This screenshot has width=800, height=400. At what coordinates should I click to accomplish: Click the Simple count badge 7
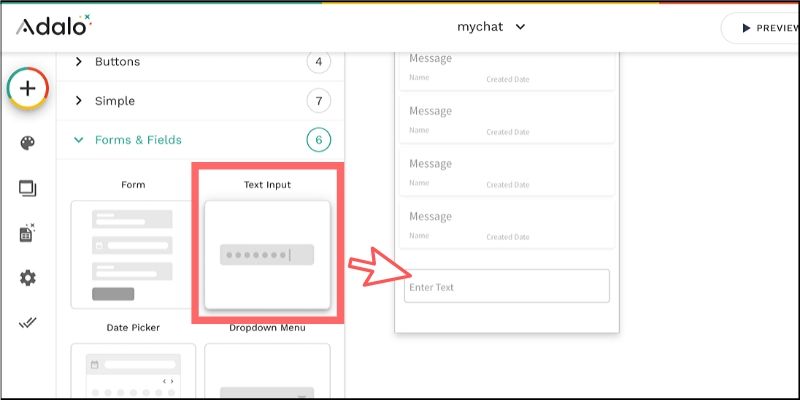(x=319, y=101)
